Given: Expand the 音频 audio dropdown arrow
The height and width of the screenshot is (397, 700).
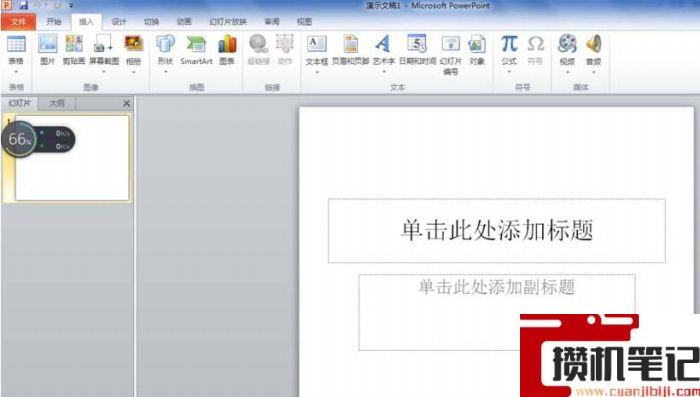Looking at the screenshot, I should (x=593, y=71).
